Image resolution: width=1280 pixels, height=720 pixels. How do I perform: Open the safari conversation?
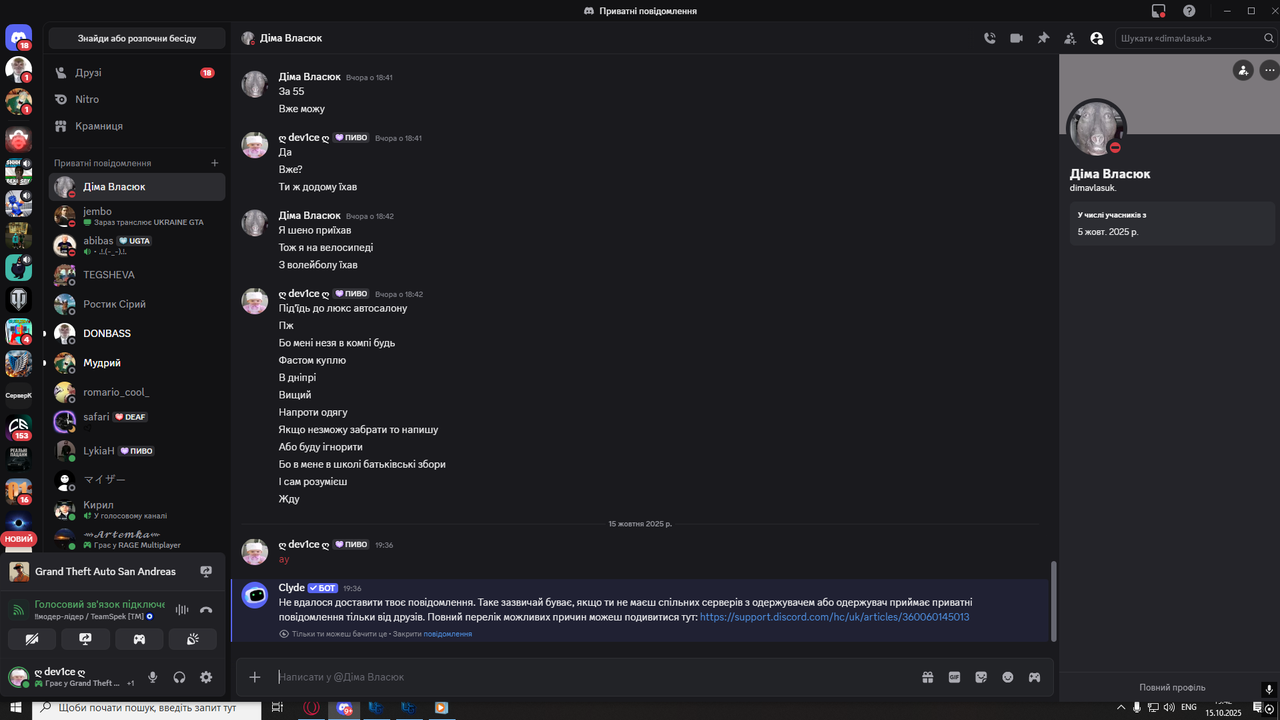coord(137,421)
